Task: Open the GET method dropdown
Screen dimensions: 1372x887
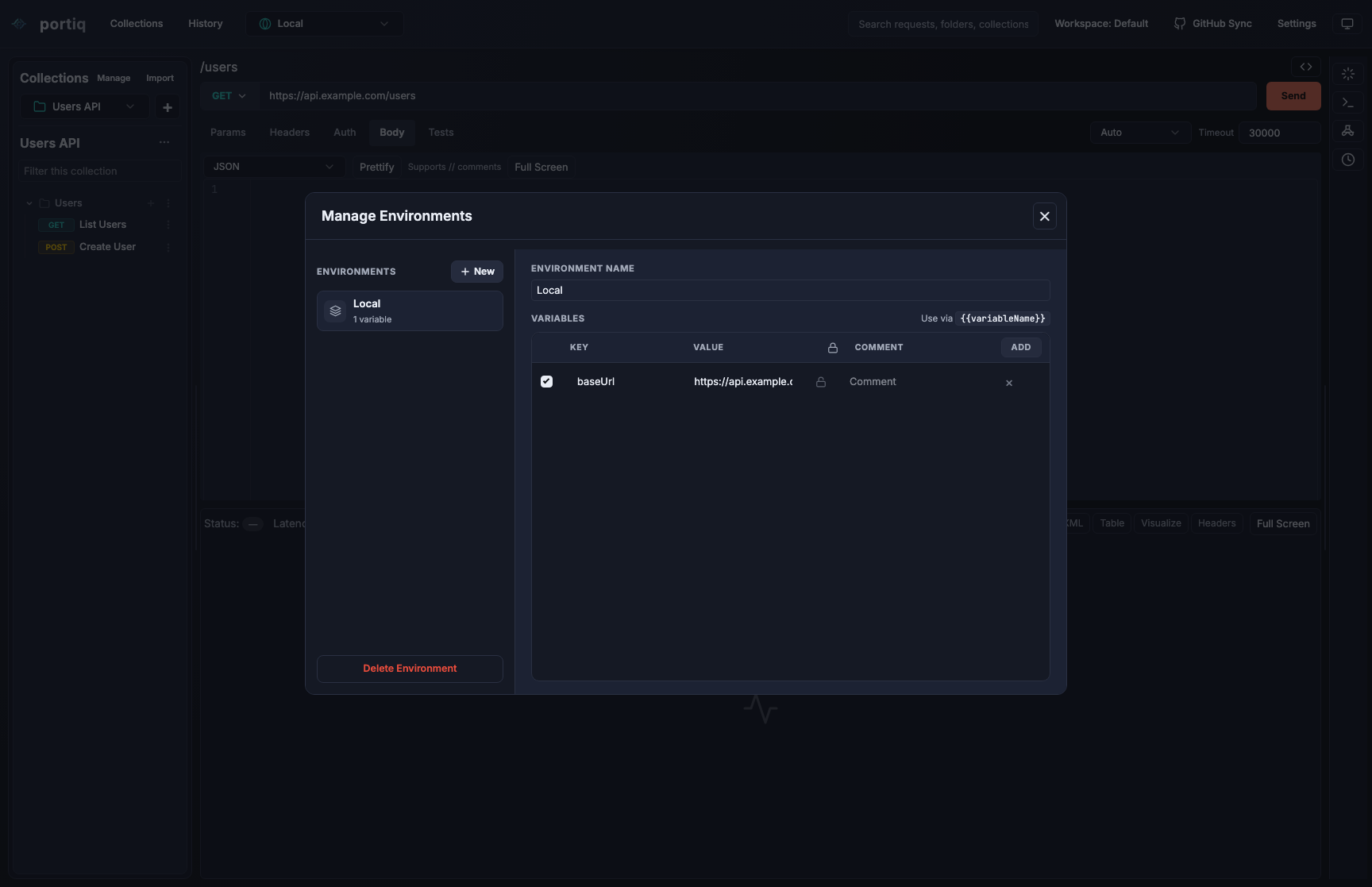Action: coord(229,96)
